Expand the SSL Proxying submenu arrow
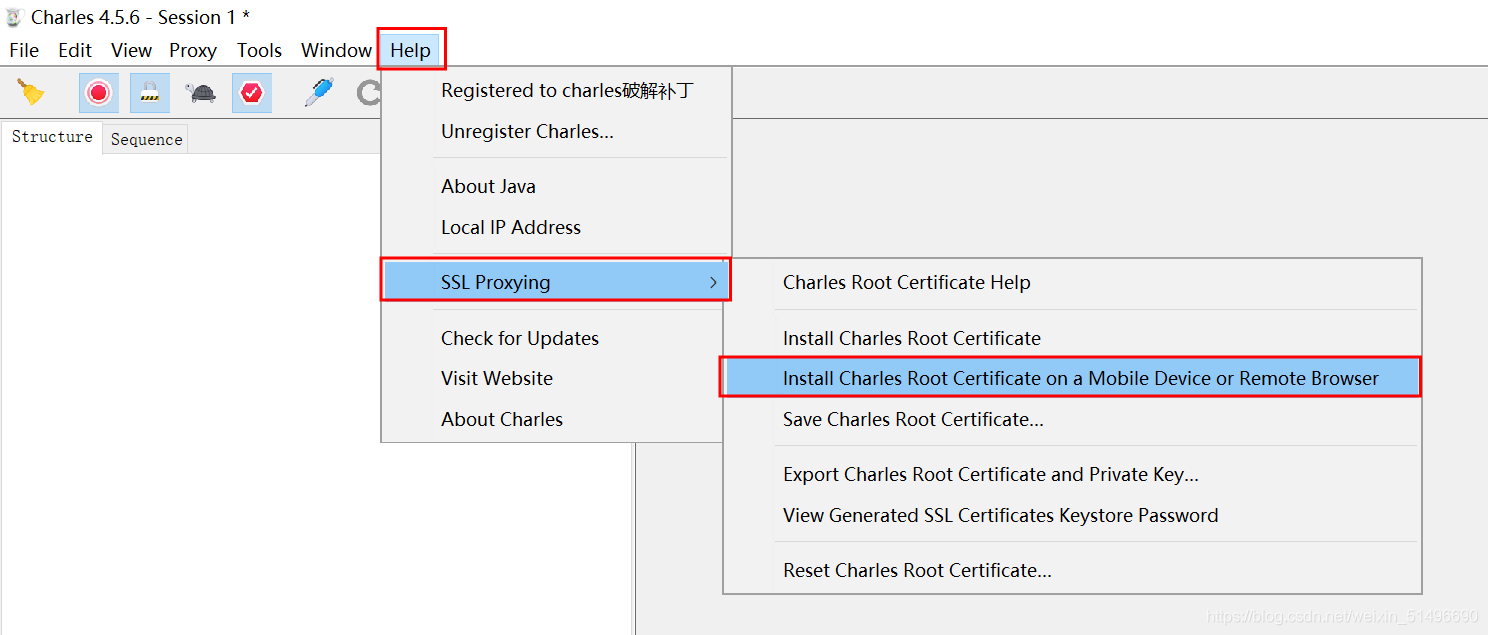 [713, 283]
